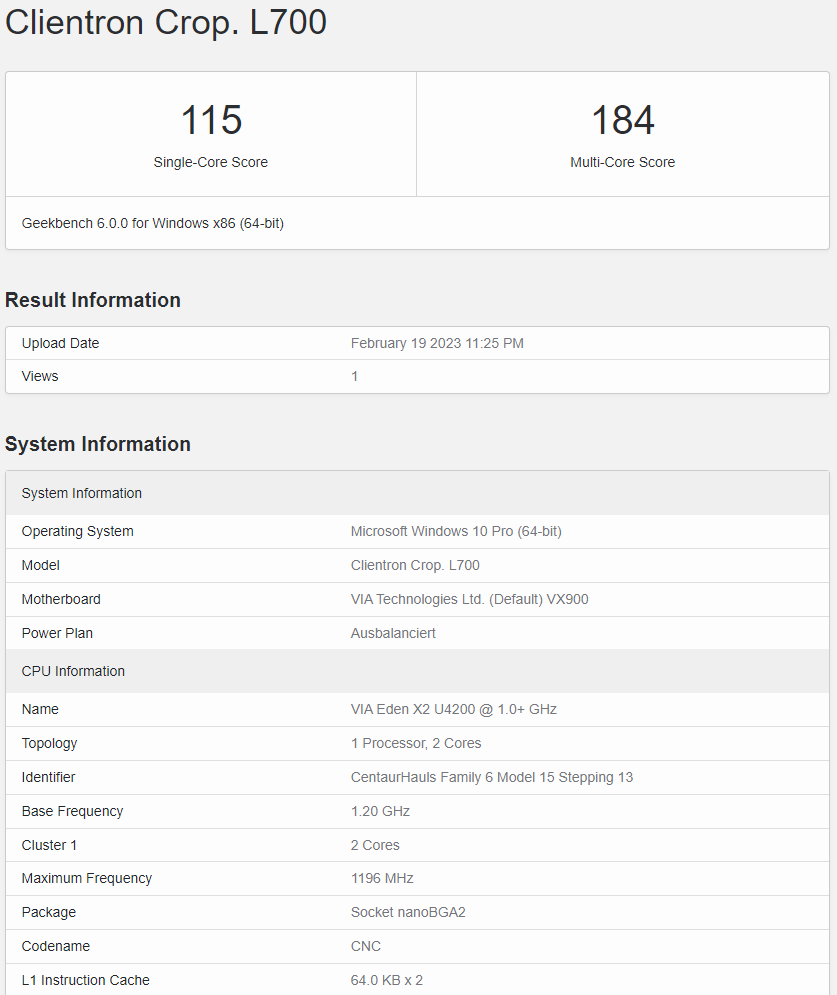This screenshot has width=837, height=995.
Task: Select the codename value 'CNC'
Action: pyautogui.click(x=366, y=946)
